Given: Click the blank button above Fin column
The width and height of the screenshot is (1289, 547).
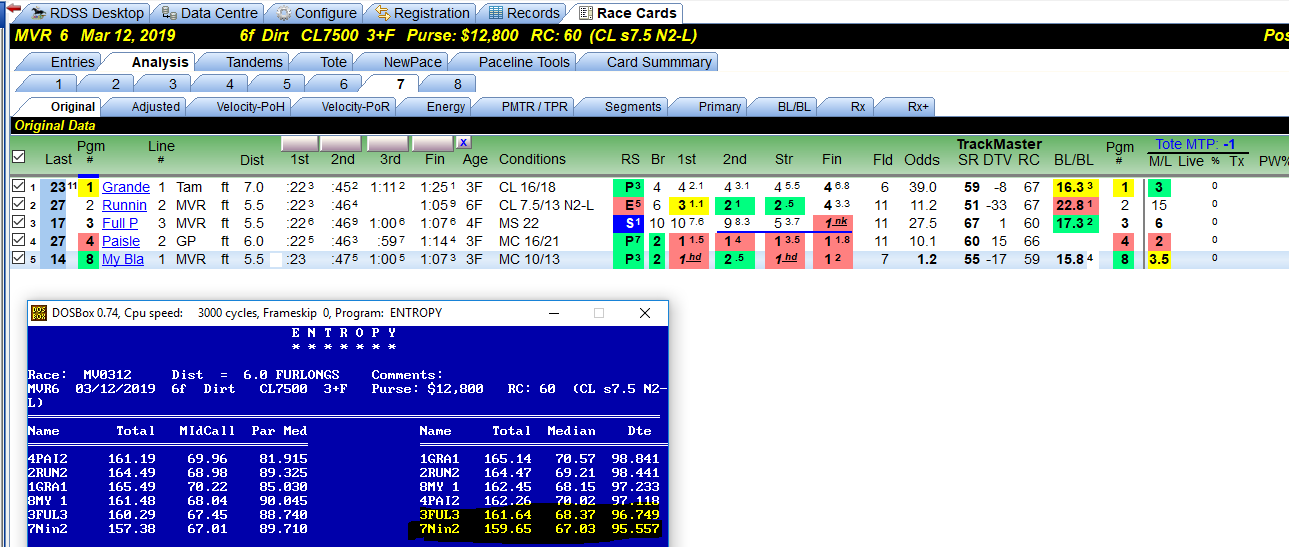Looking at the screenshot, I should tap(433, 143).
